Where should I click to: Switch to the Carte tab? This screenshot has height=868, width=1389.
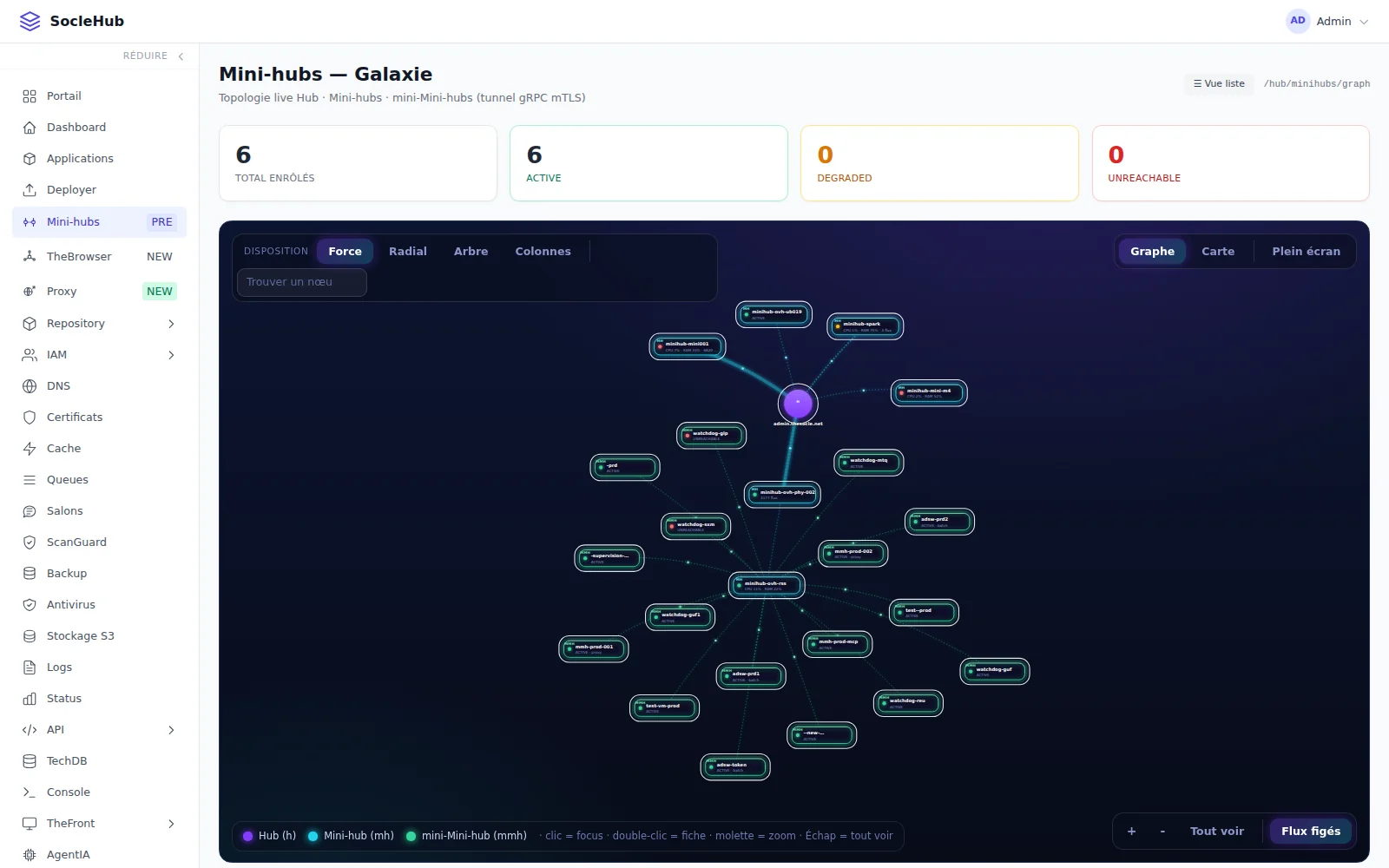(x=1218, y=252)
